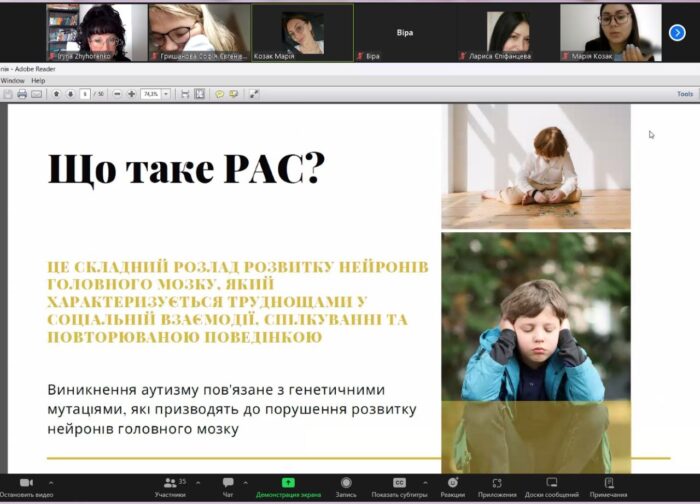
Task: Open the zoom percentage dropdown
Action: (x=166, y=94)
